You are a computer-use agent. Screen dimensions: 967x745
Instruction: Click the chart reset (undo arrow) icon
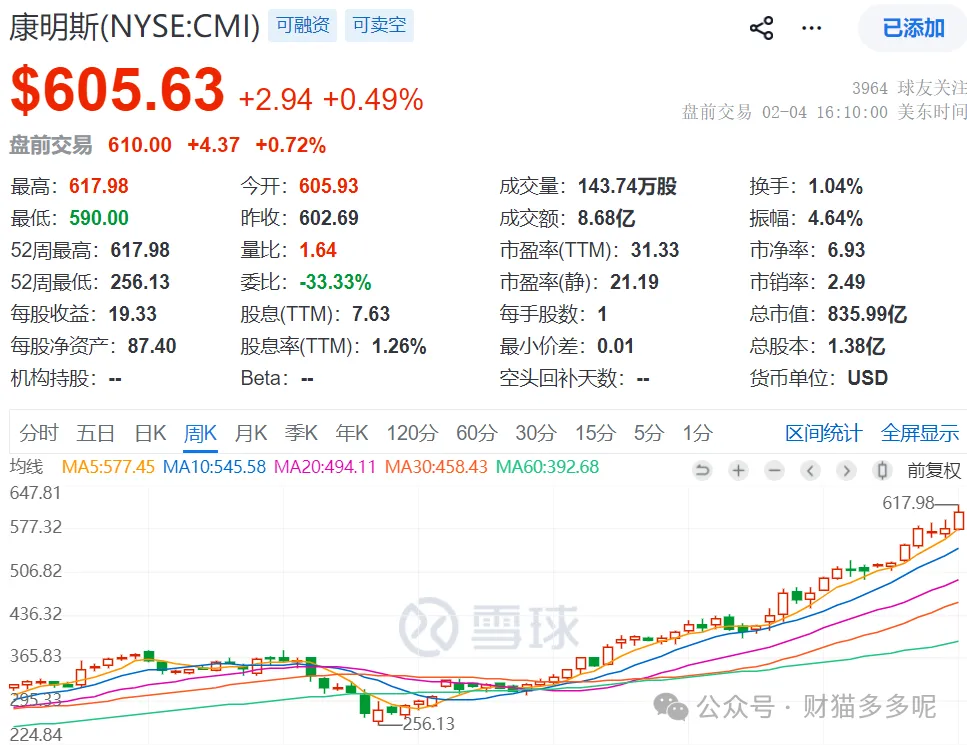click(x=702, y=471)
